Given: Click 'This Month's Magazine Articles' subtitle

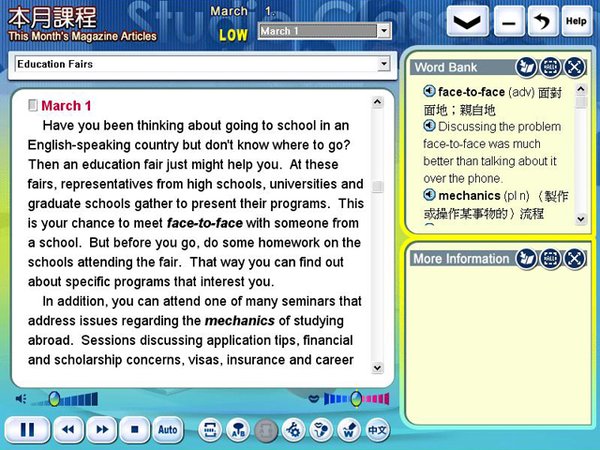Looking at the screenshot, I should coord(83,36).
